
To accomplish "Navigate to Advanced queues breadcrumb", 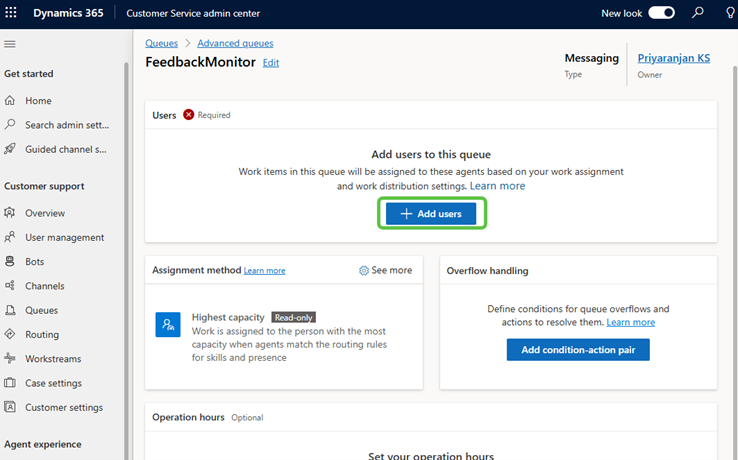I will 235,44.
